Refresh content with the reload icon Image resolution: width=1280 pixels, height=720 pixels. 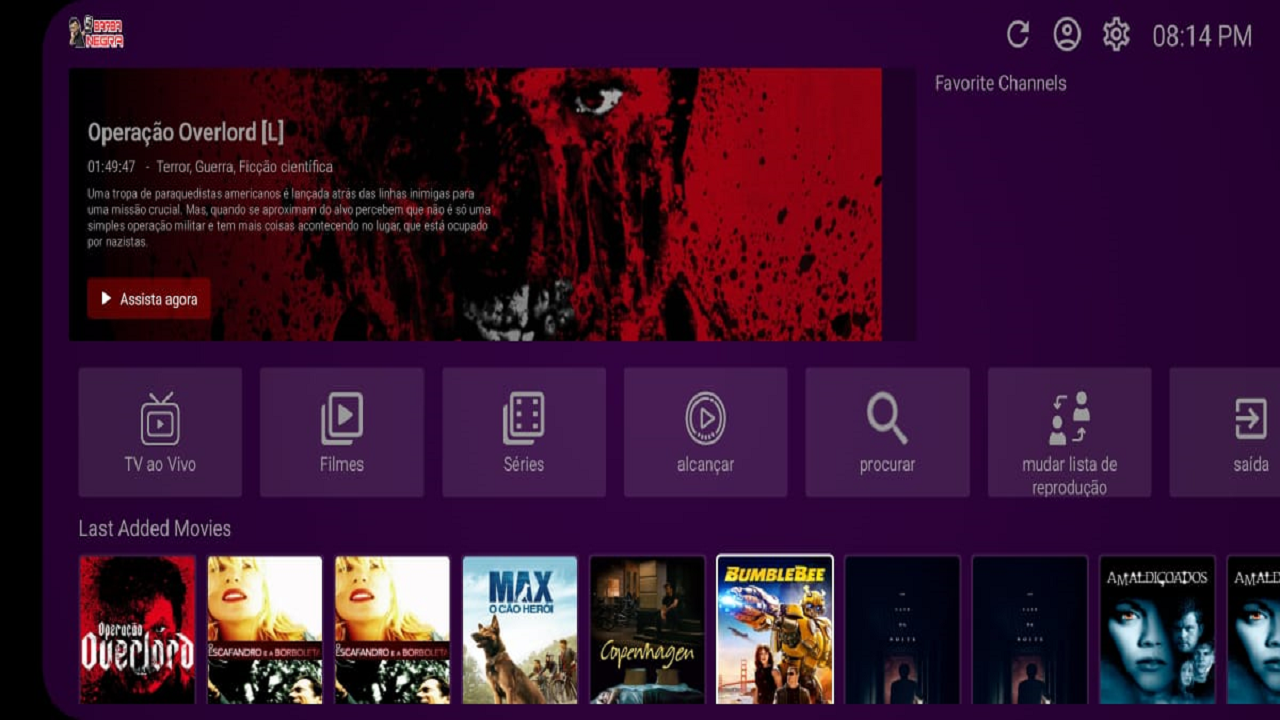1018,35
